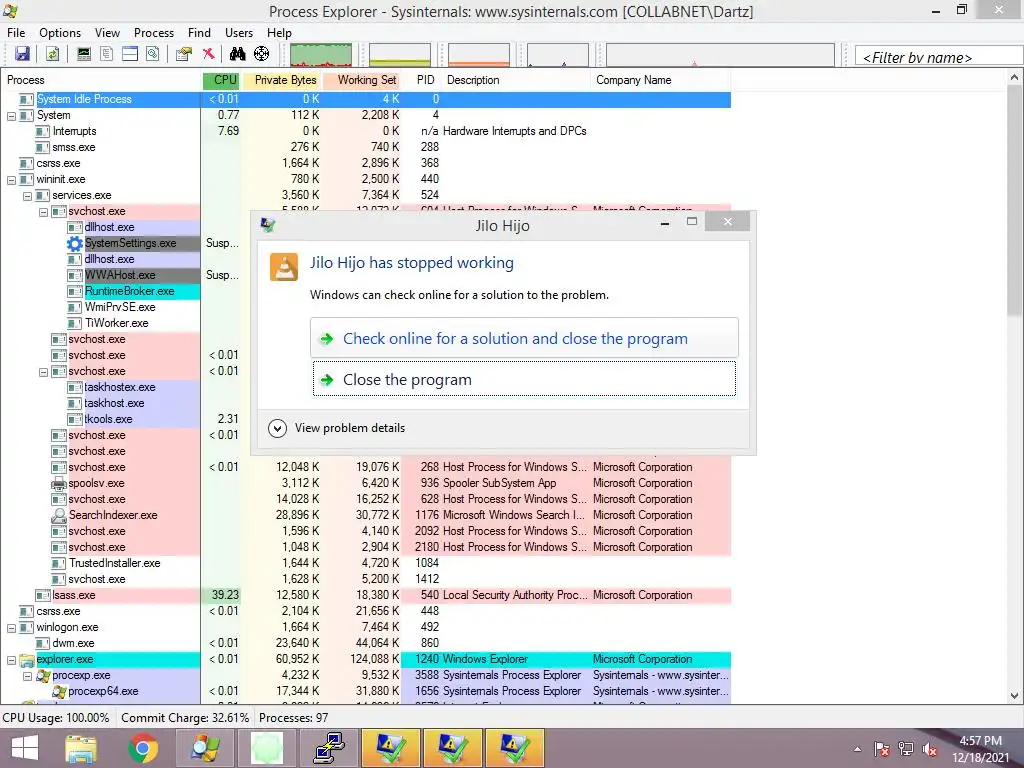This screenshot has height=768, width=1024.
Task: Open the System Information graph icon
Action: click(84, 54)
